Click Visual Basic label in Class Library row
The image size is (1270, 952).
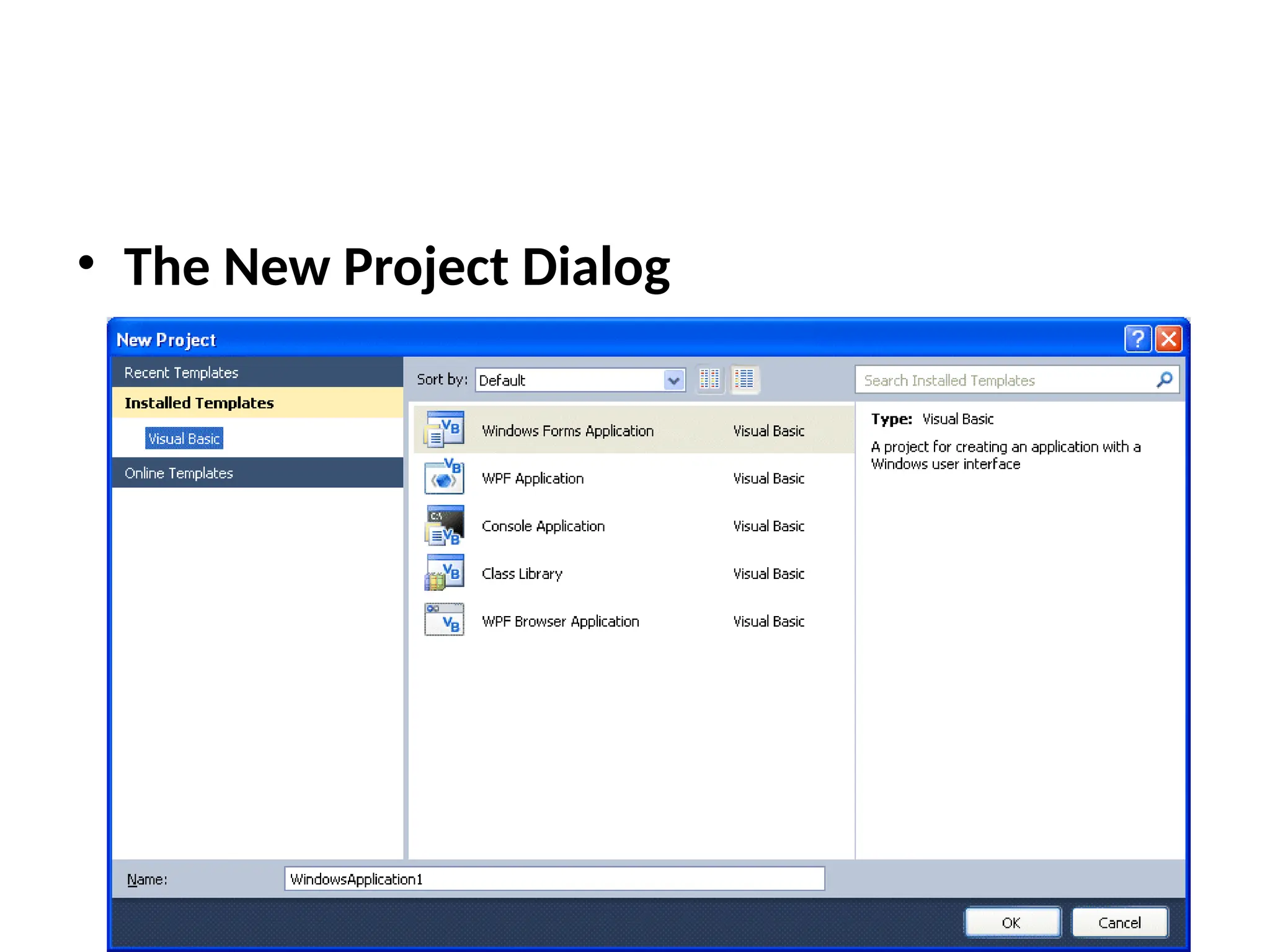(x=768, y=574)
